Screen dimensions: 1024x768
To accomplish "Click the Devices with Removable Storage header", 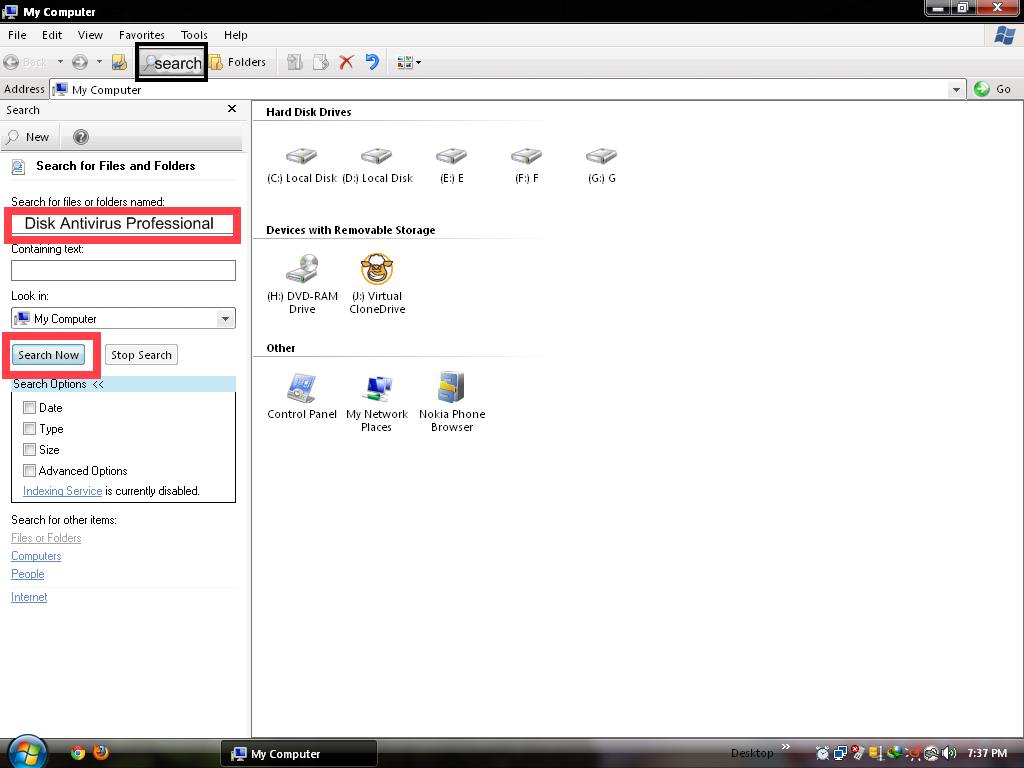I will (351, 231).
